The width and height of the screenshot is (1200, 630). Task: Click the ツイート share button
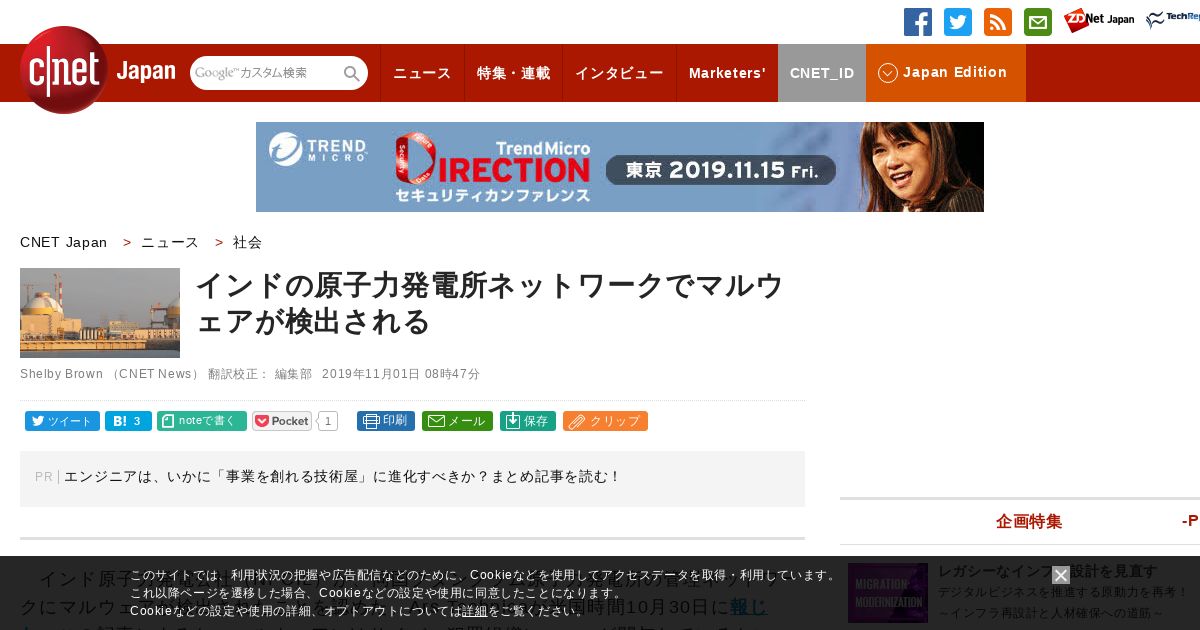62,421
